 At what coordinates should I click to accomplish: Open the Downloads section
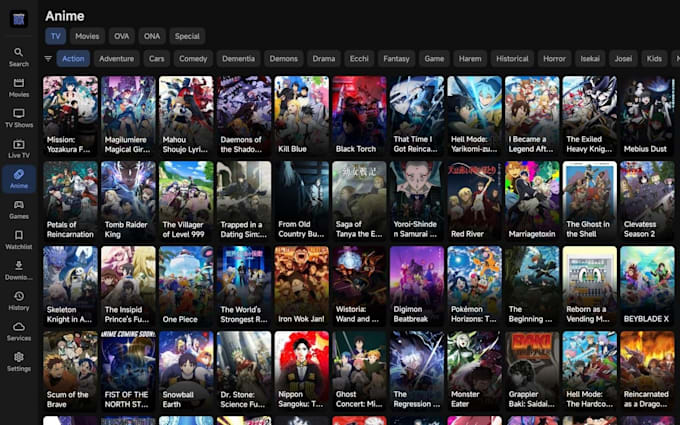click(x=19, y=270)
